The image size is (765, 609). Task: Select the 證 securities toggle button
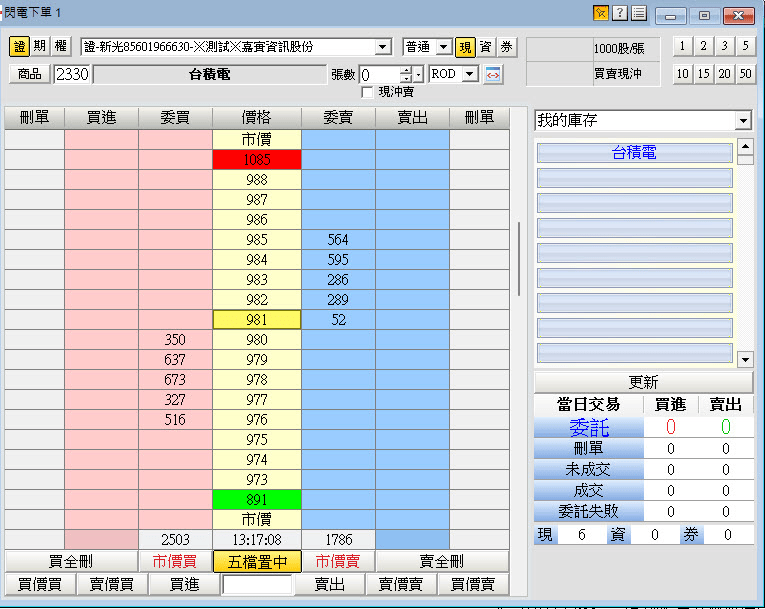tap(20, 47)
